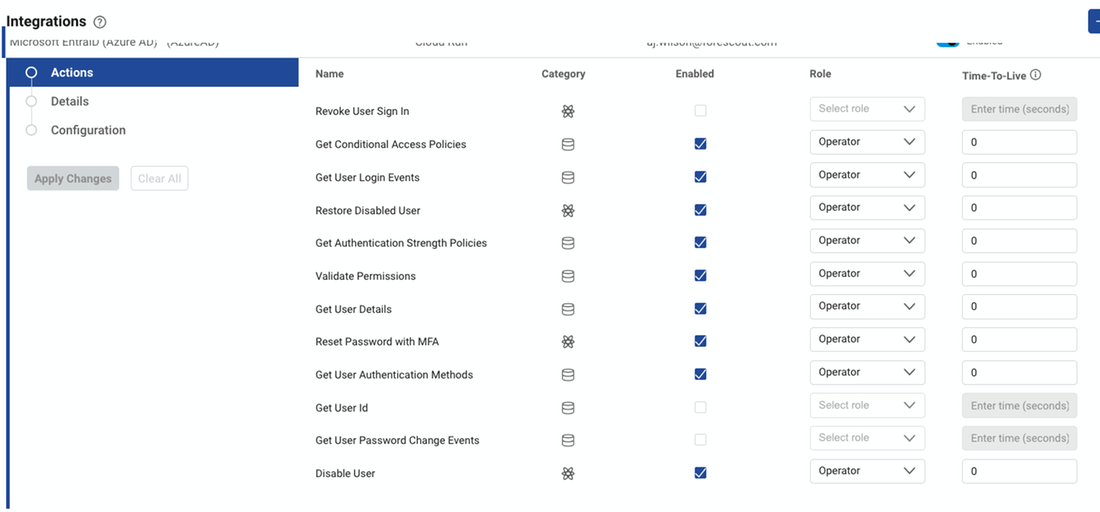The image size is (1100, 512).
Task: Click category icon for Disable User row
Action: [x=568, y=473]
